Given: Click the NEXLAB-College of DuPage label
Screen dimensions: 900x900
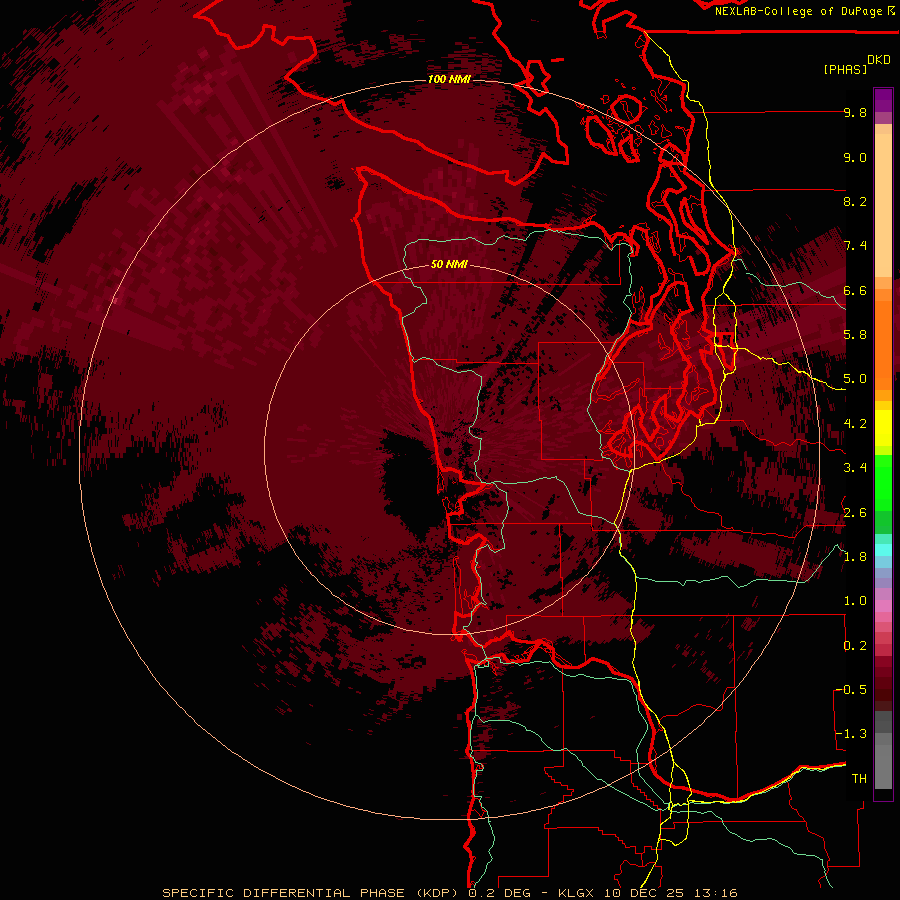Looking at the screenshot, I should click(799, 11).
